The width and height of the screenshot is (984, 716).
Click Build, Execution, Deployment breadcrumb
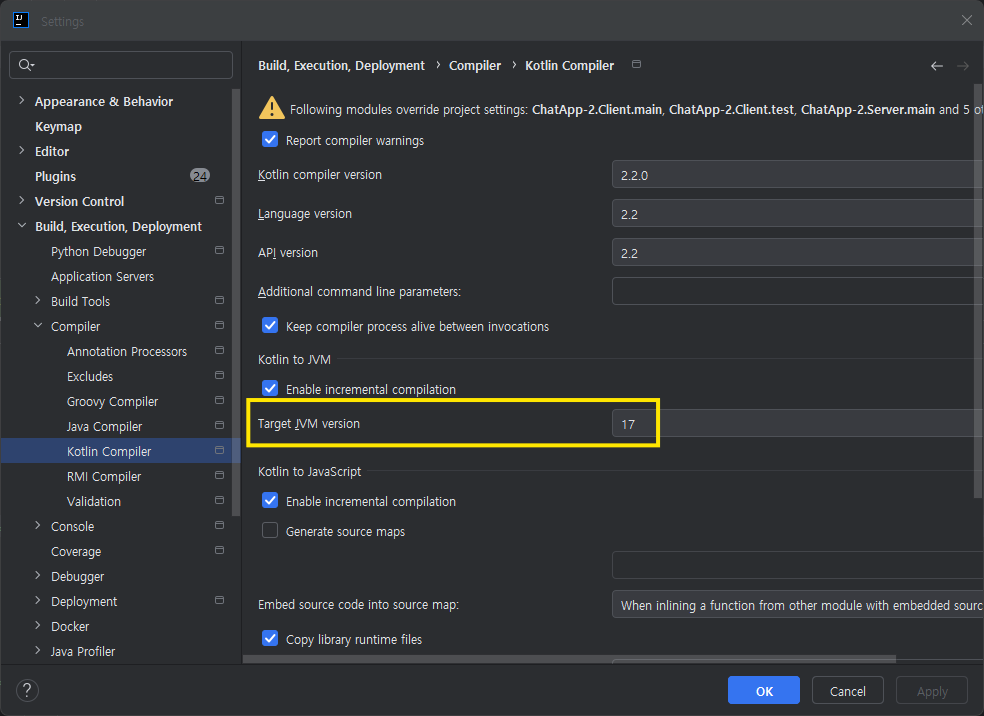click(x=341, y=65)
